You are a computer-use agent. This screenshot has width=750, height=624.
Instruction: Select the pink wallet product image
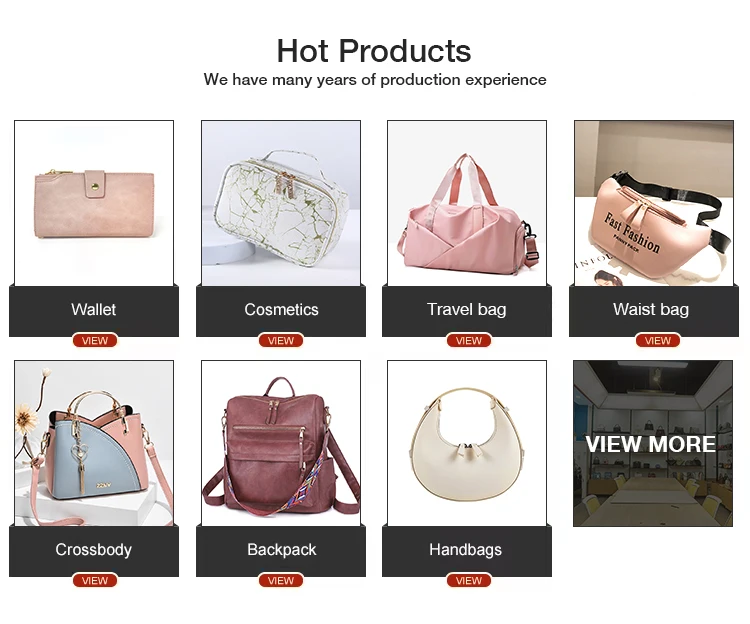point(94,203)
